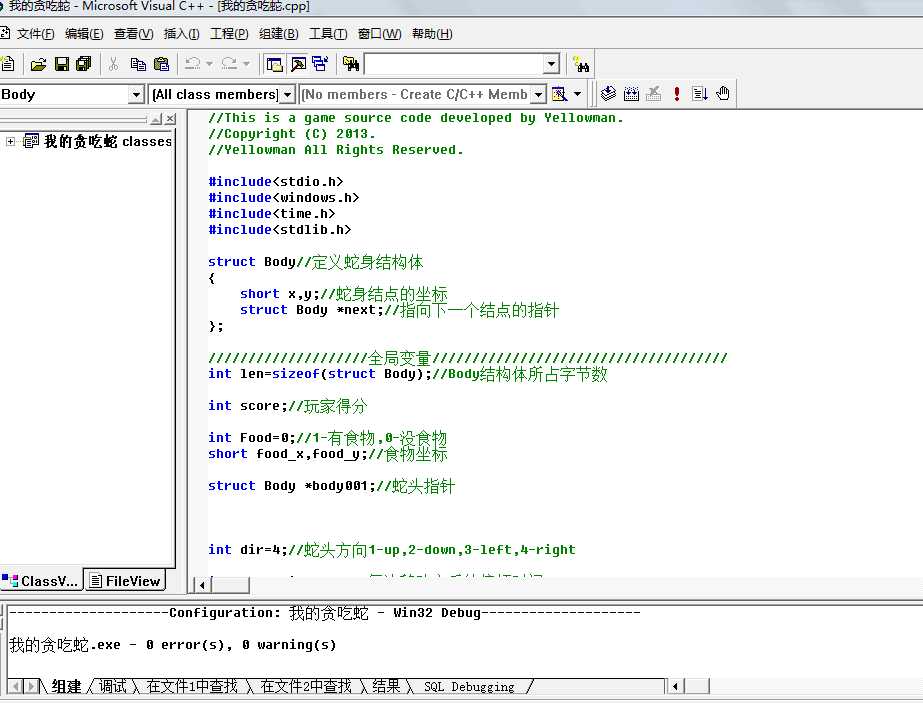Click the Cut scissors icon
Screen dimensions: 923x703
point(113,64)
